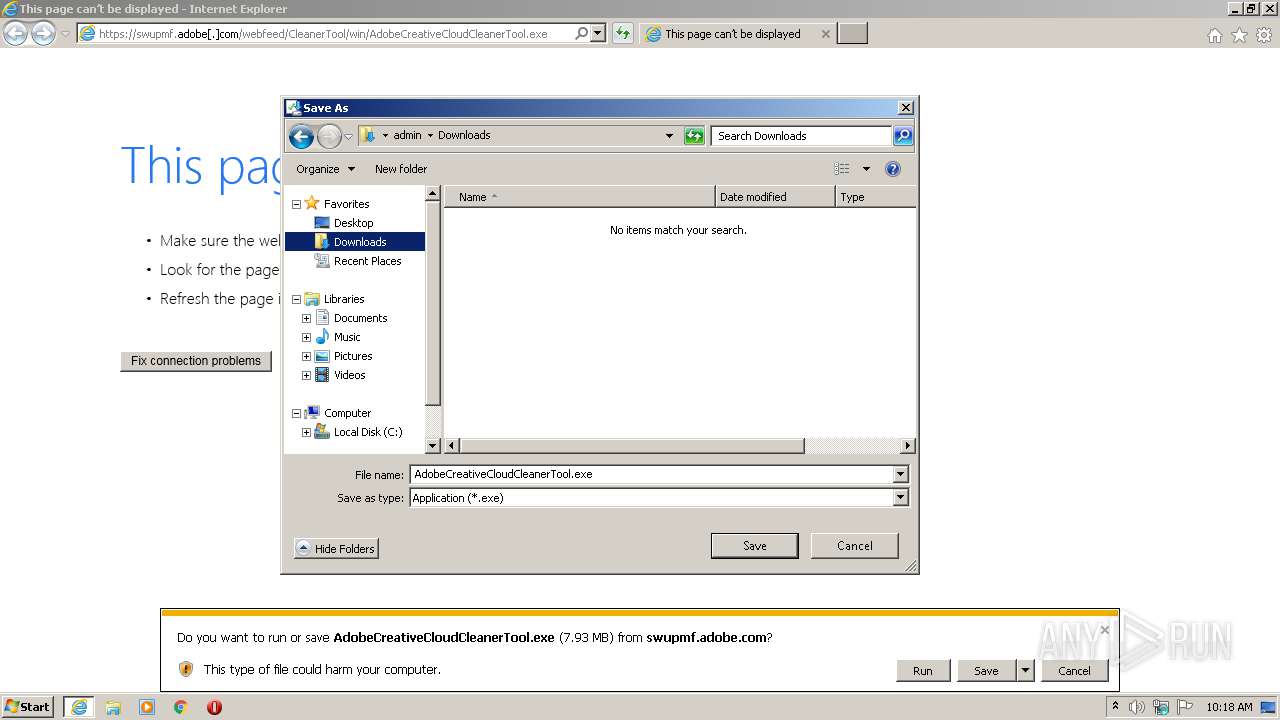
Task: Click Run in download notification bar
Action: tap(922, 671)
